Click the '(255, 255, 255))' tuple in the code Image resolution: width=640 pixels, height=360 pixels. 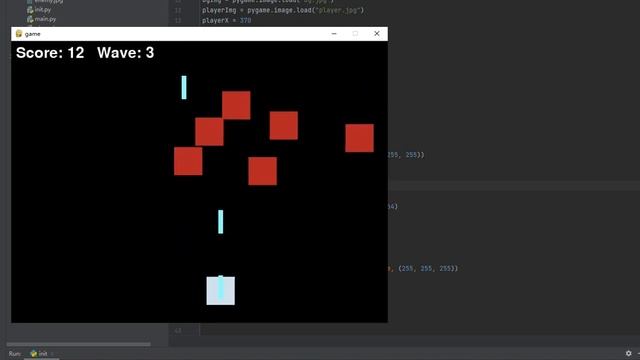pyautogui.click(x=428, y=269)
